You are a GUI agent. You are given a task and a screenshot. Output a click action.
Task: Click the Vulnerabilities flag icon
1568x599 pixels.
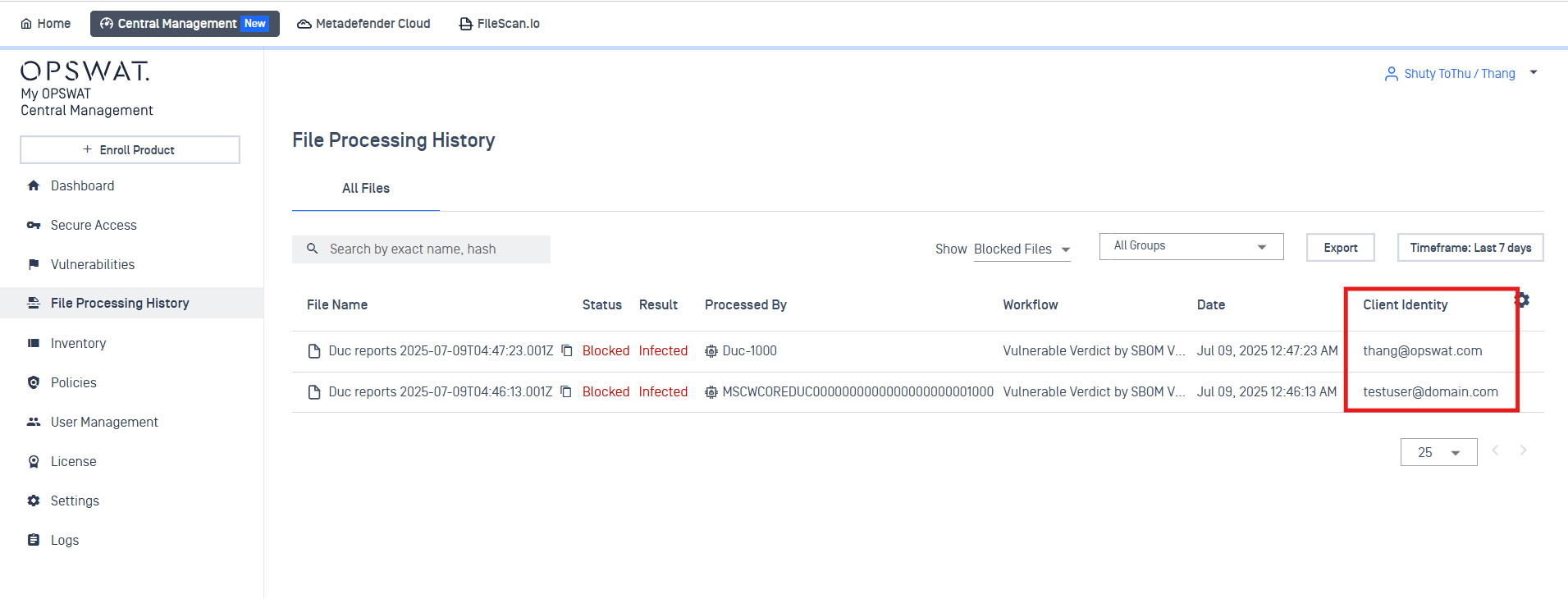point(34,264)
